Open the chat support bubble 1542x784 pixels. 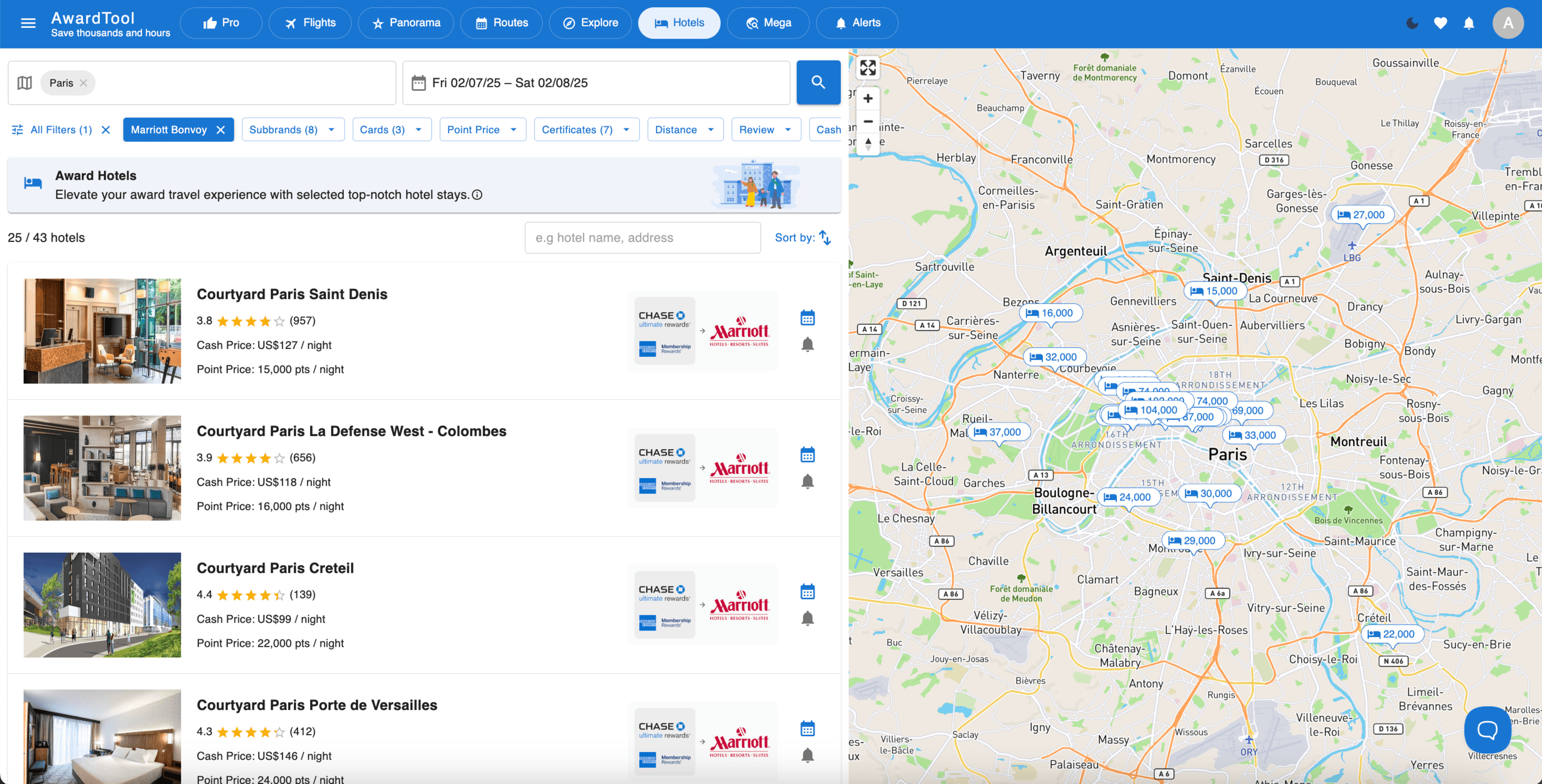coord(1487,730)
